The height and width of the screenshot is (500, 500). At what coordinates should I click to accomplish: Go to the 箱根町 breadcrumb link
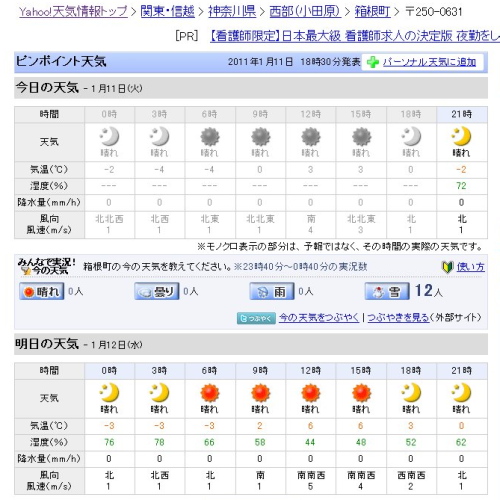click(x=372, y=12)
